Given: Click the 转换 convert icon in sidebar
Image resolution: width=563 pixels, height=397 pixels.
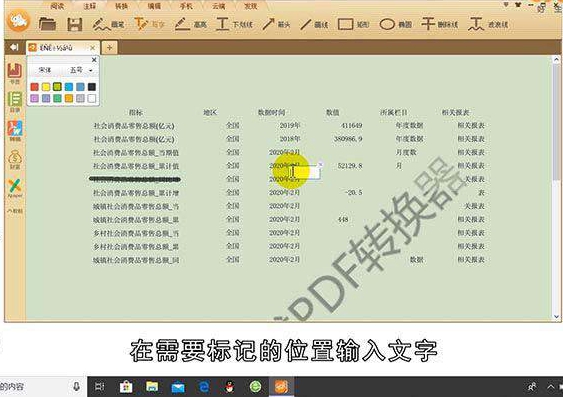Looking at the screenshot, I should click(15, 130).
